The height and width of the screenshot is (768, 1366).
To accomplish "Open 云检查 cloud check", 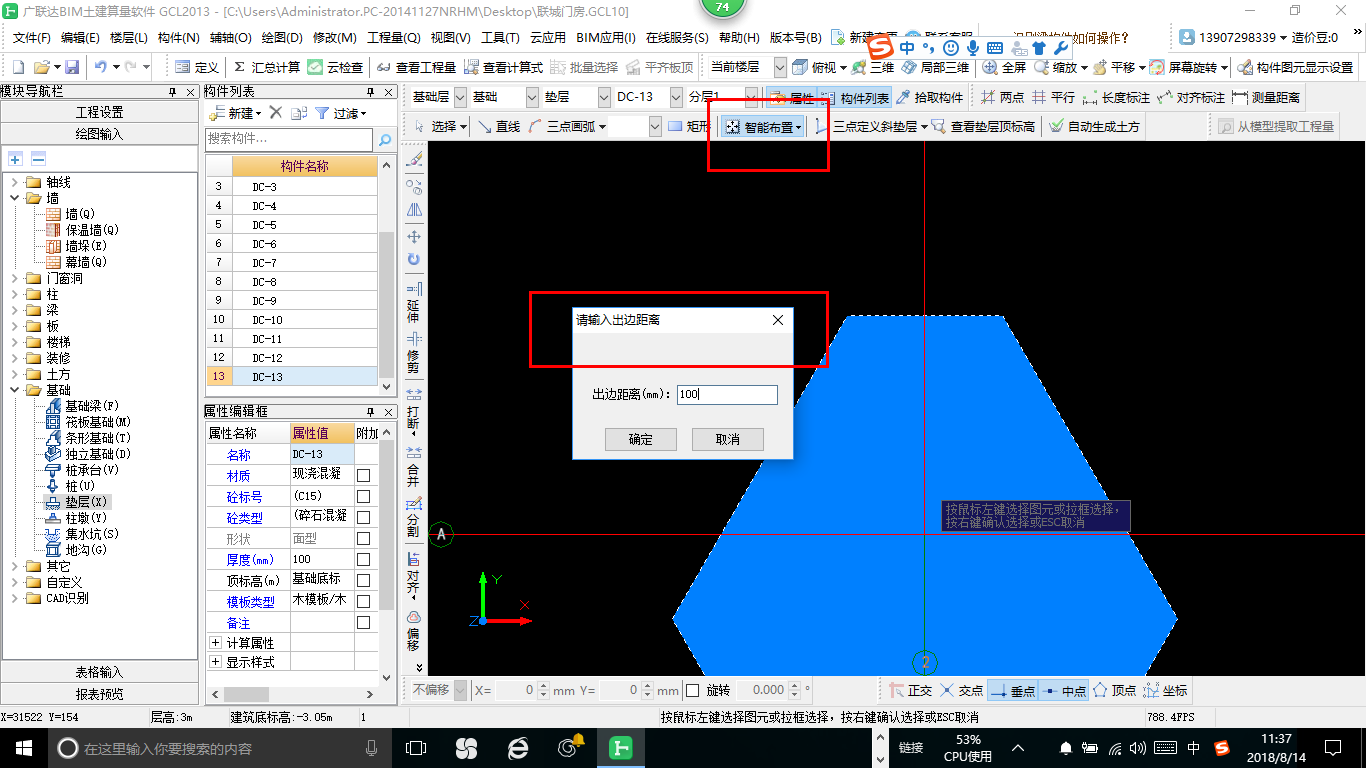I will pos(336,67).
